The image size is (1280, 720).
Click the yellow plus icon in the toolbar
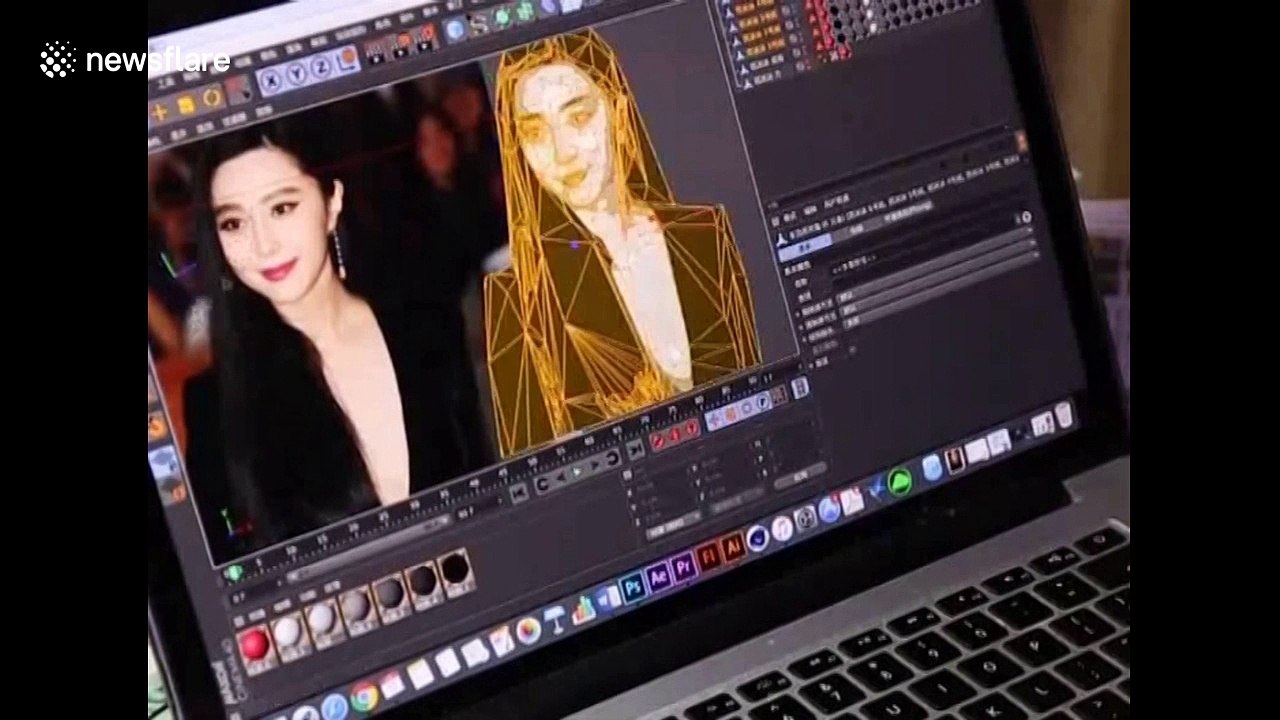click(159, 113)
